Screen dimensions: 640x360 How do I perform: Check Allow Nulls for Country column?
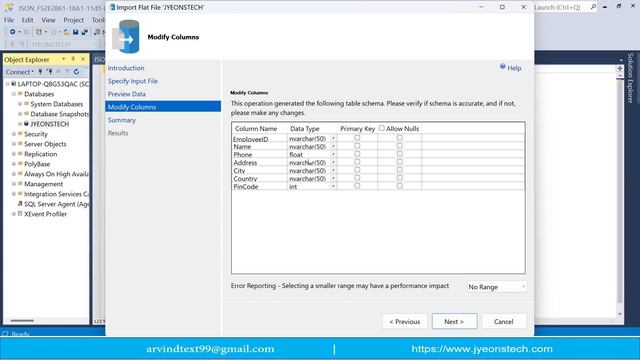(400, 178)
